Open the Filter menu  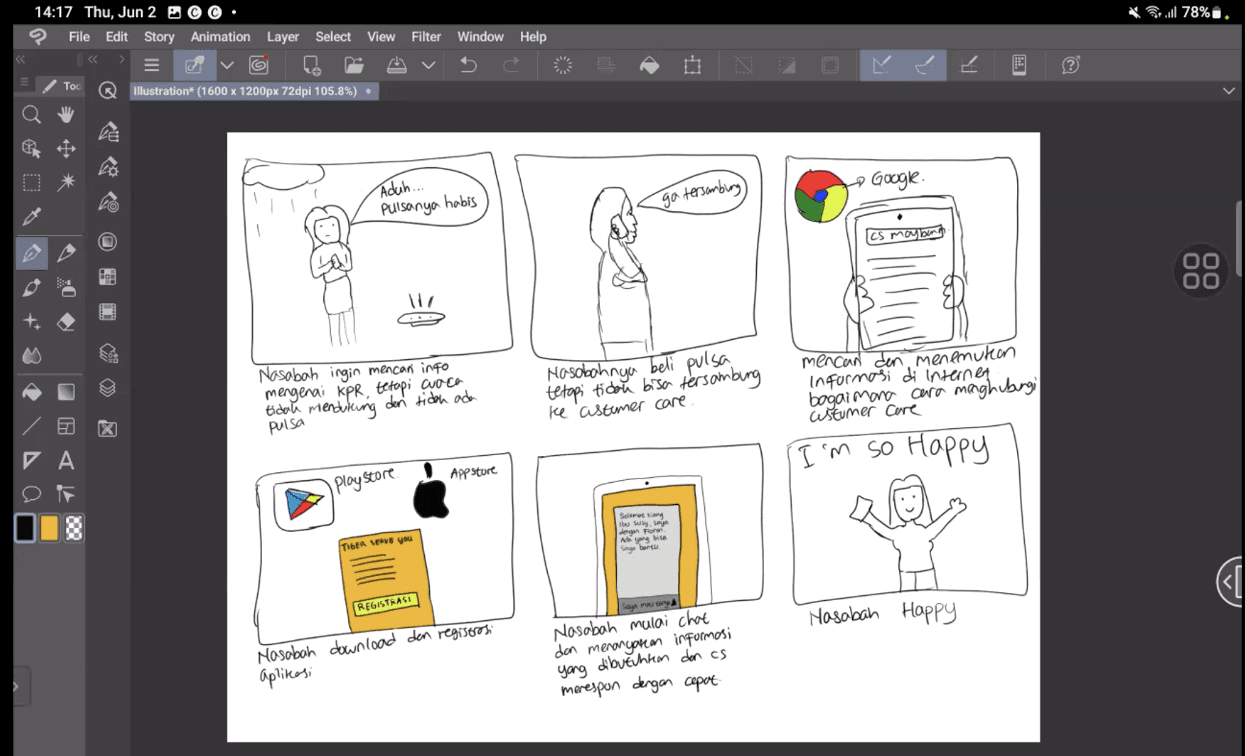[426, 37]
